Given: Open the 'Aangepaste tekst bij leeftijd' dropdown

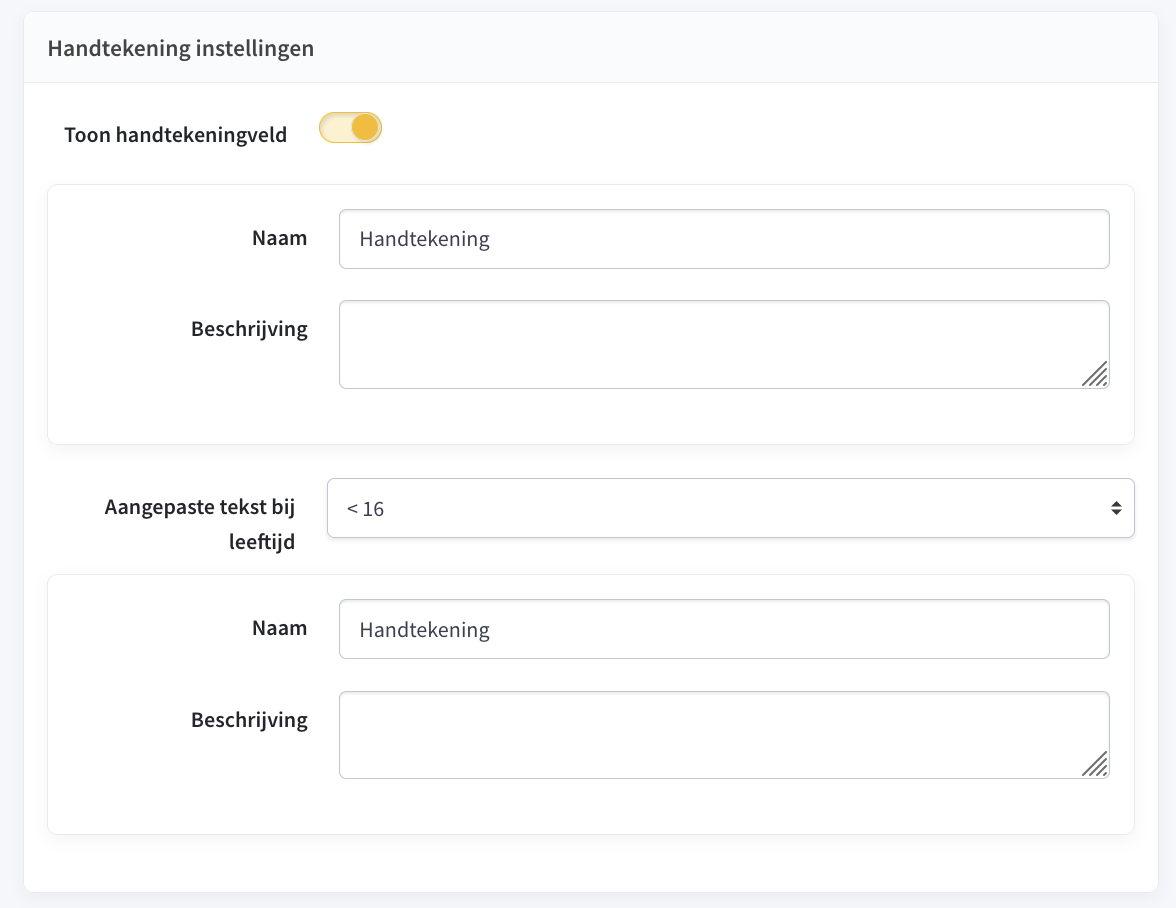Looking at the screenshot, I should (730, 508).
